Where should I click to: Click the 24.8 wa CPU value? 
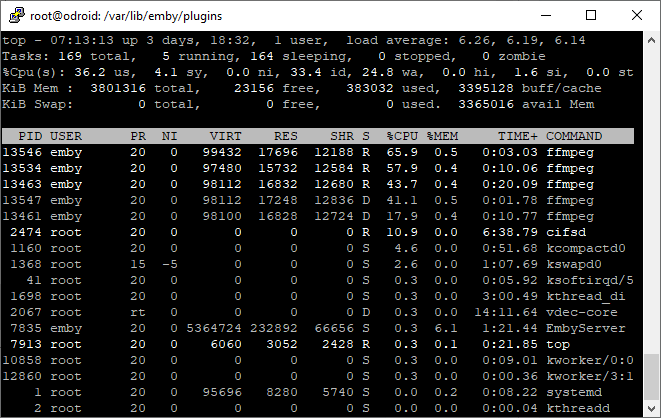378,72
